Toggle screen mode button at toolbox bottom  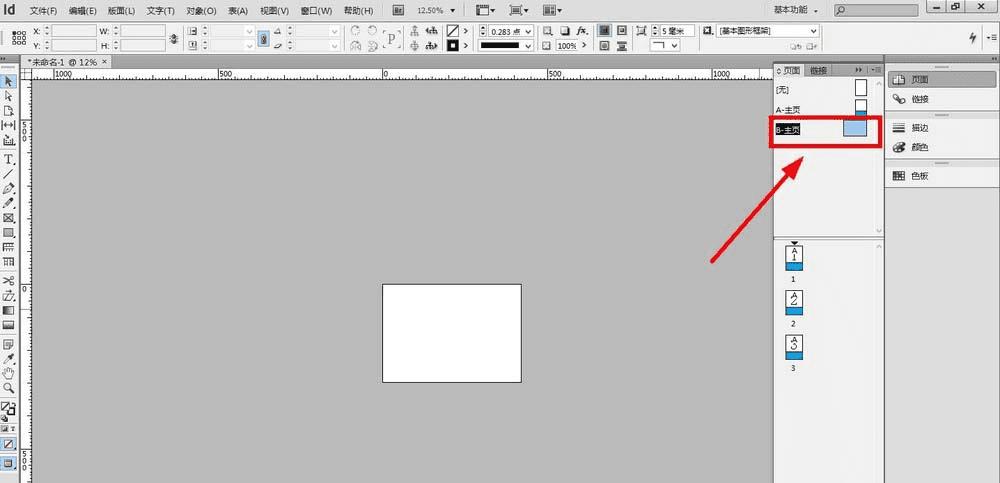click(x=9, y=463)
